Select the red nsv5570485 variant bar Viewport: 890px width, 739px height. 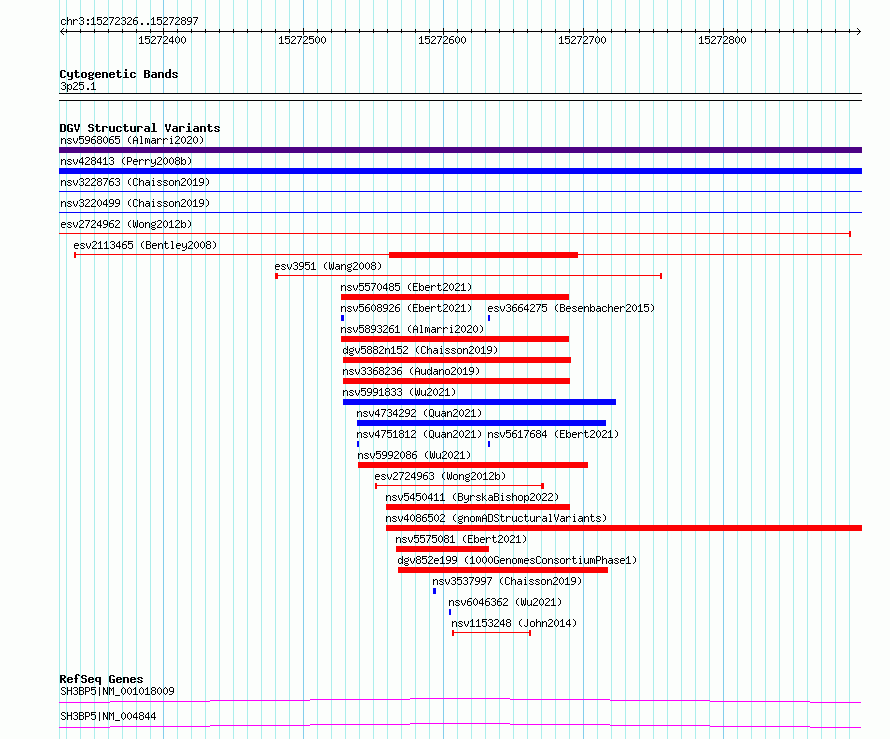[x=455, y=297]
